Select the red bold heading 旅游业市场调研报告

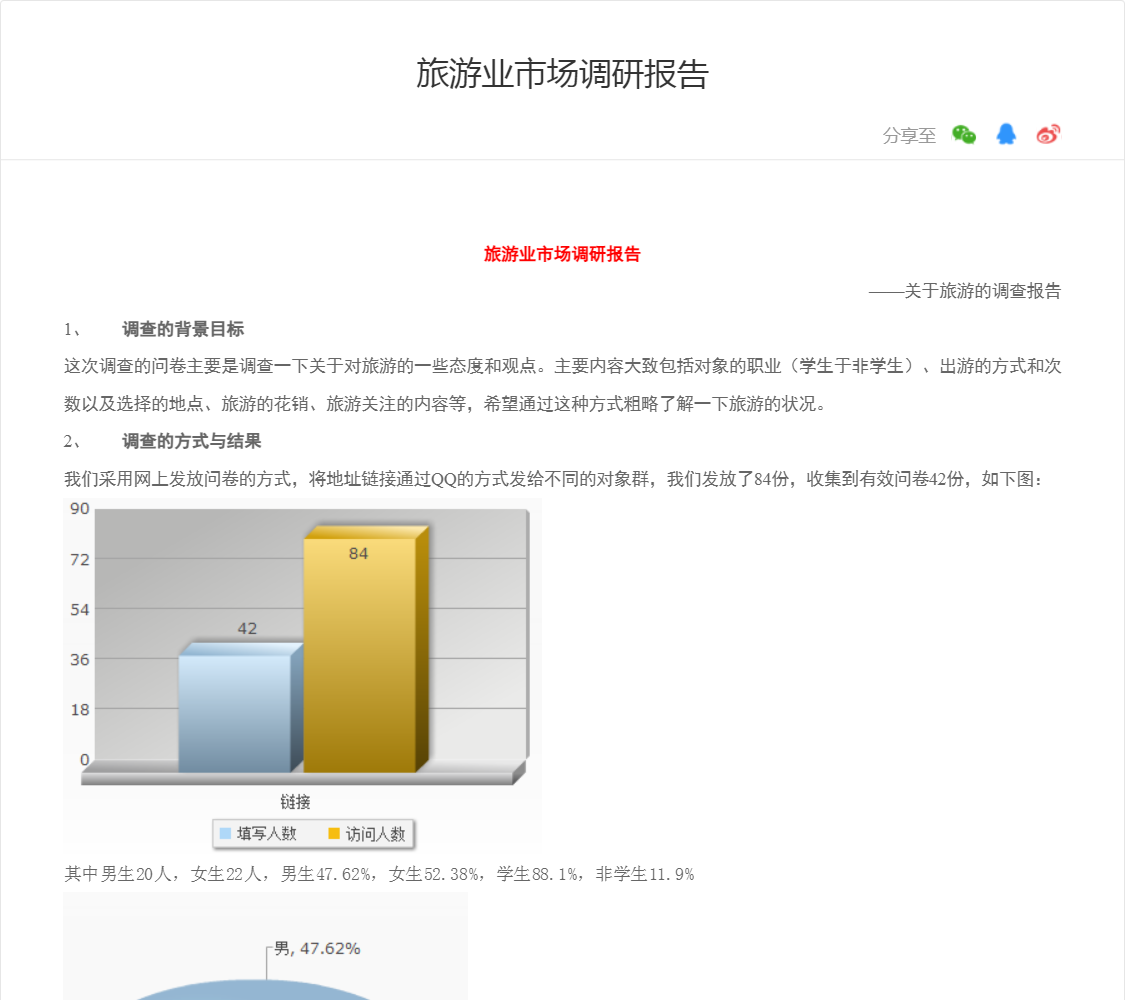coord(562,254)
